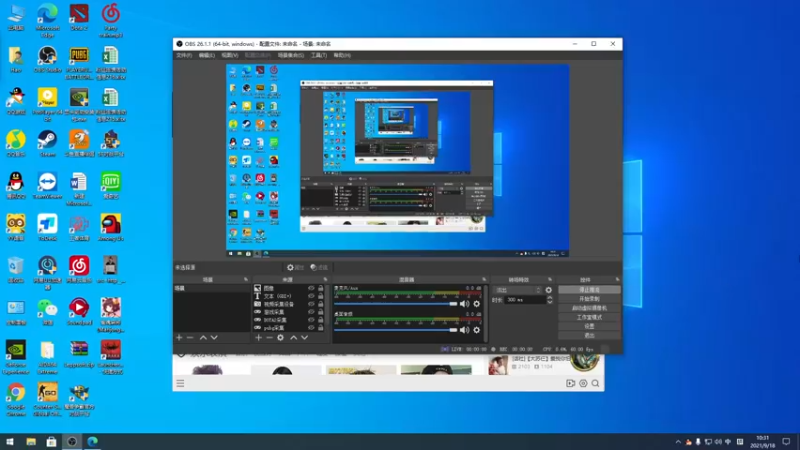This screenshot has height=450, width=800.
Task: Open iQIYI desktop shortcut
Action: click(111, 186)
